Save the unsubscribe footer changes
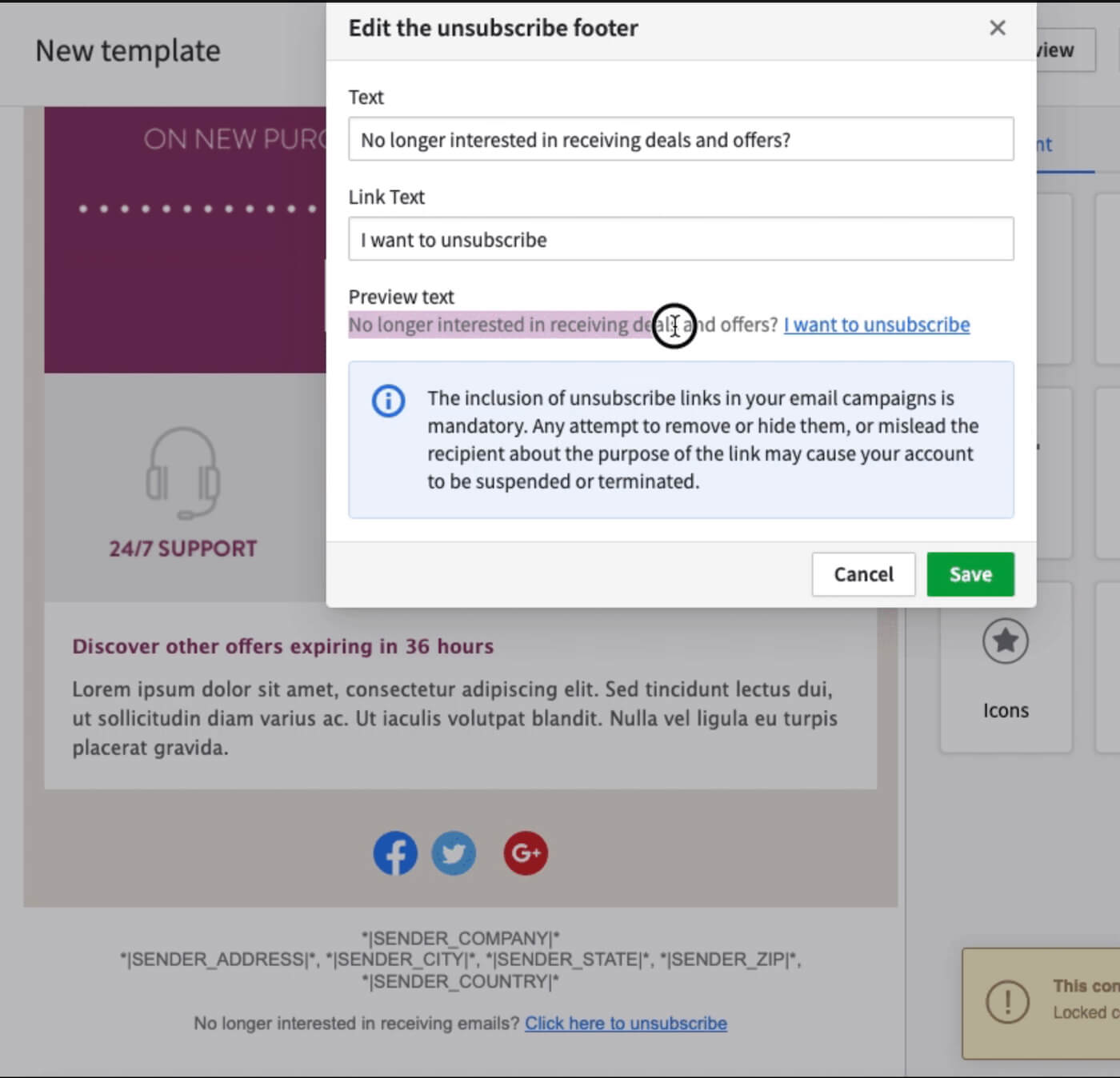Screen dimensions: 1120x1078 970,574
